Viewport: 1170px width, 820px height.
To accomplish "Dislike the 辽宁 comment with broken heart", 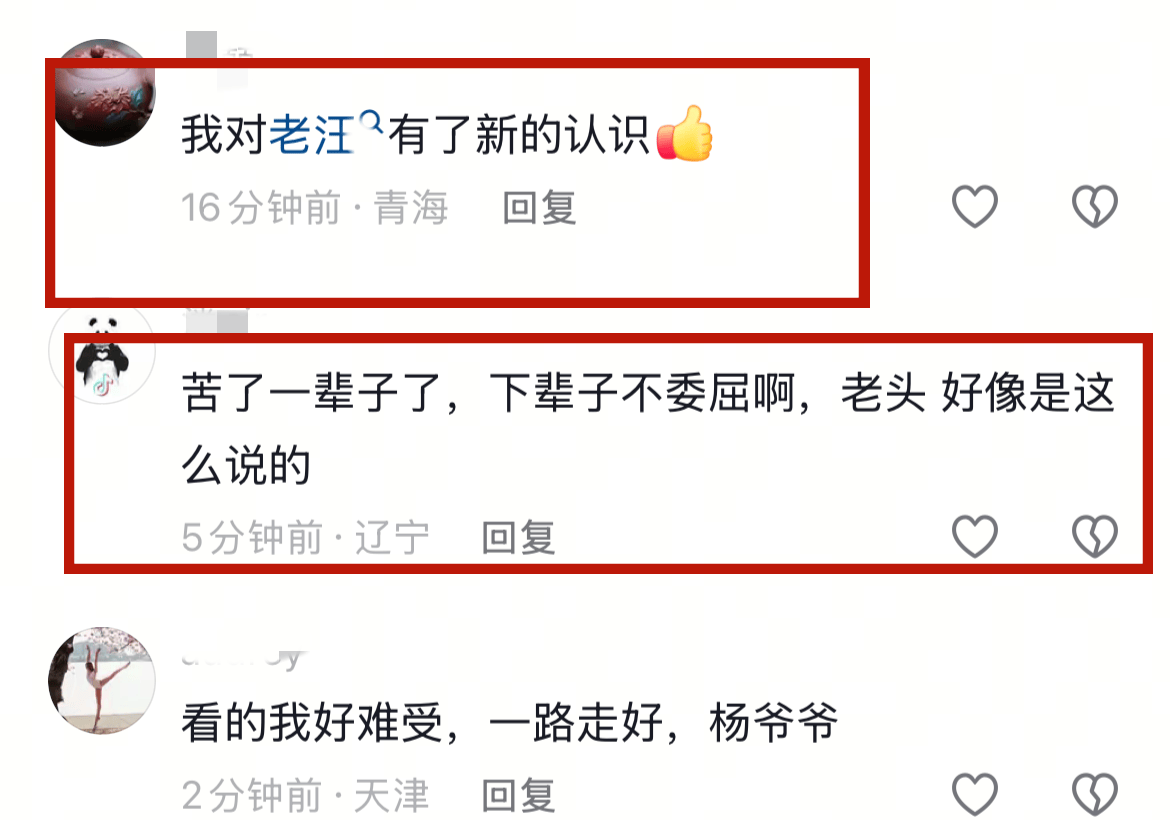I will point(1095,536).
